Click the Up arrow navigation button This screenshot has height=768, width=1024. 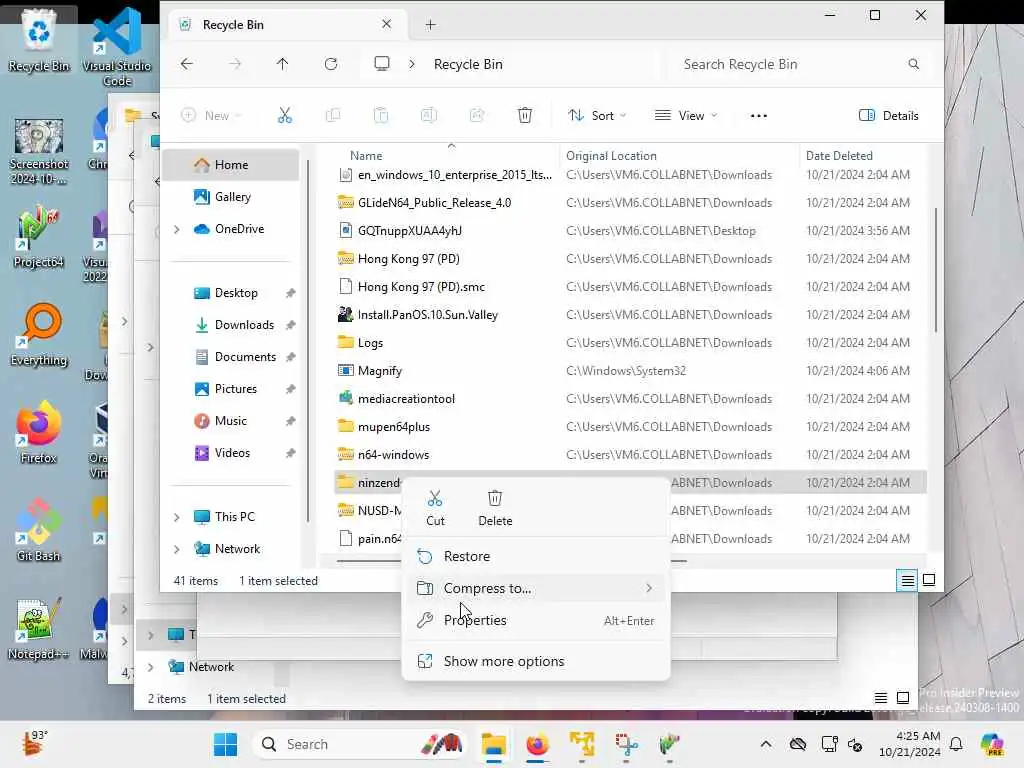282,64
